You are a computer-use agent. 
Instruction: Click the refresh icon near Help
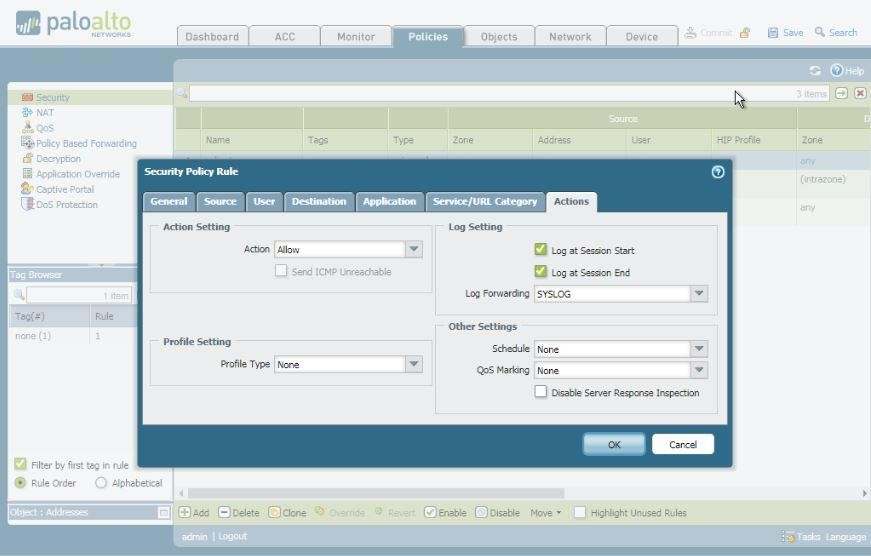[815, 71]
